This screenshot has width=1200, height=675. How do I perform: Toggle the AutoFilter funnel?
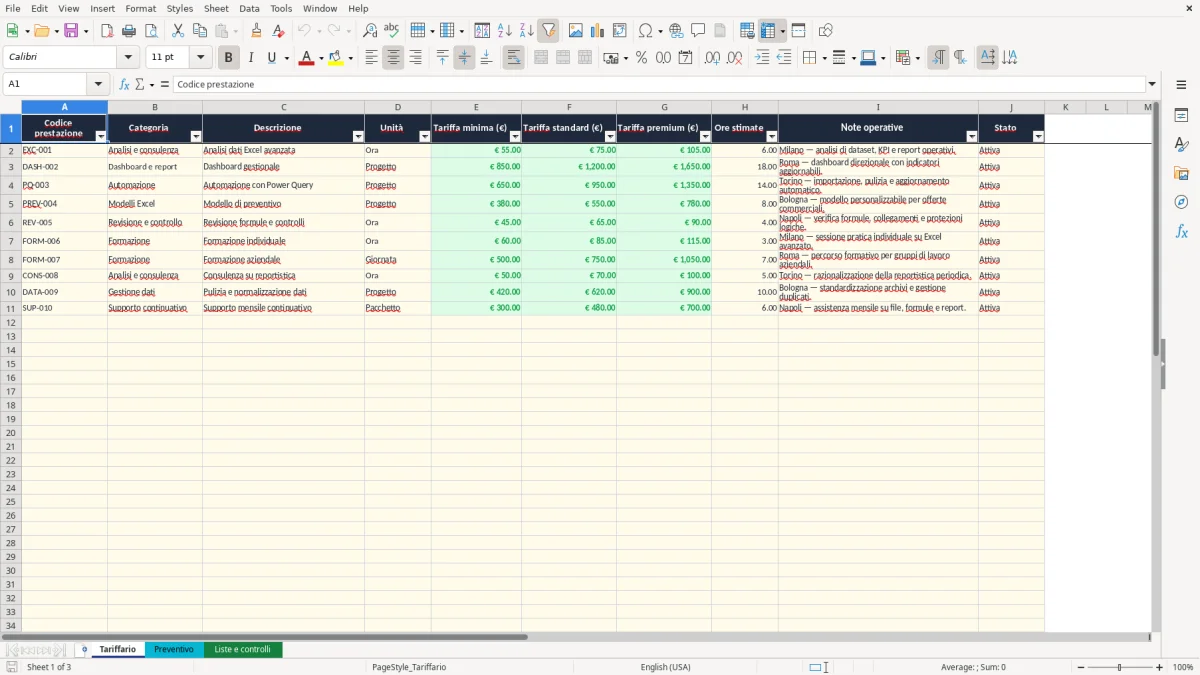(x=548, y=31)
